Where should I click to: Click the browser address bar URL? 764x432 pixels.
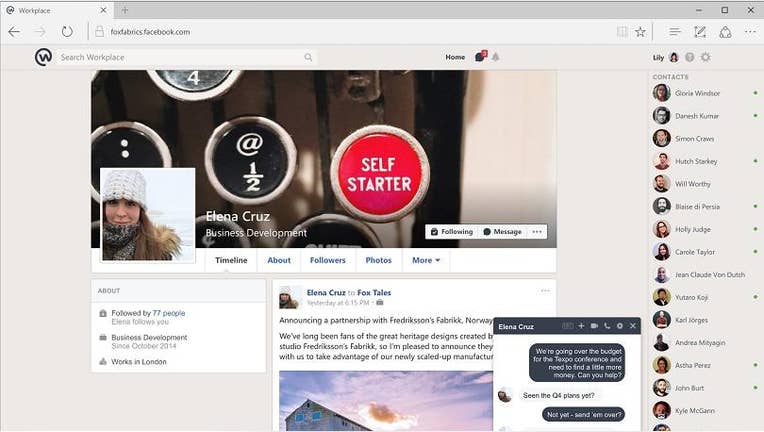coord(150,32)
